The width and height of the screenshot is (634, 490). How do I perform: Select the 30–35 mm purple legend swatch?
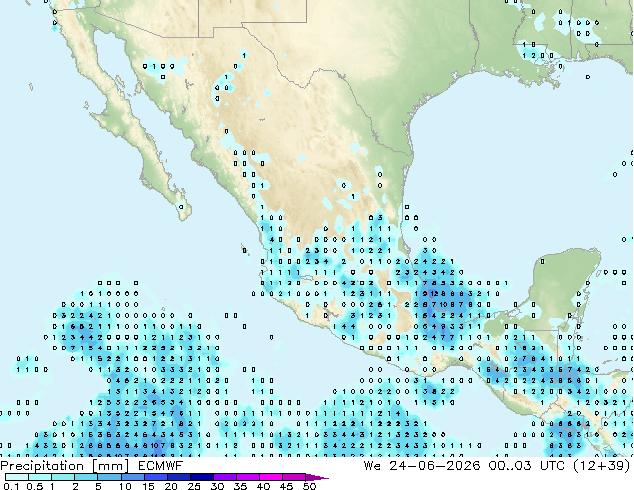(224, 477)
